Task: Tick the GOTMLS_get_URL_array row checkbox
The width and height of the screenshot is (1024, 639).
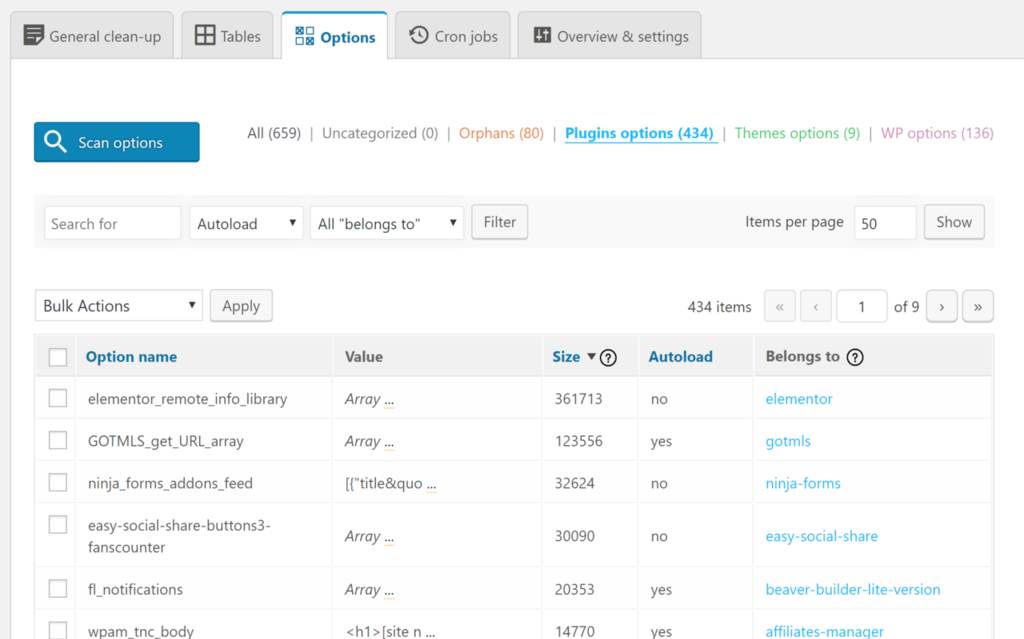Action: coord(58,440)
